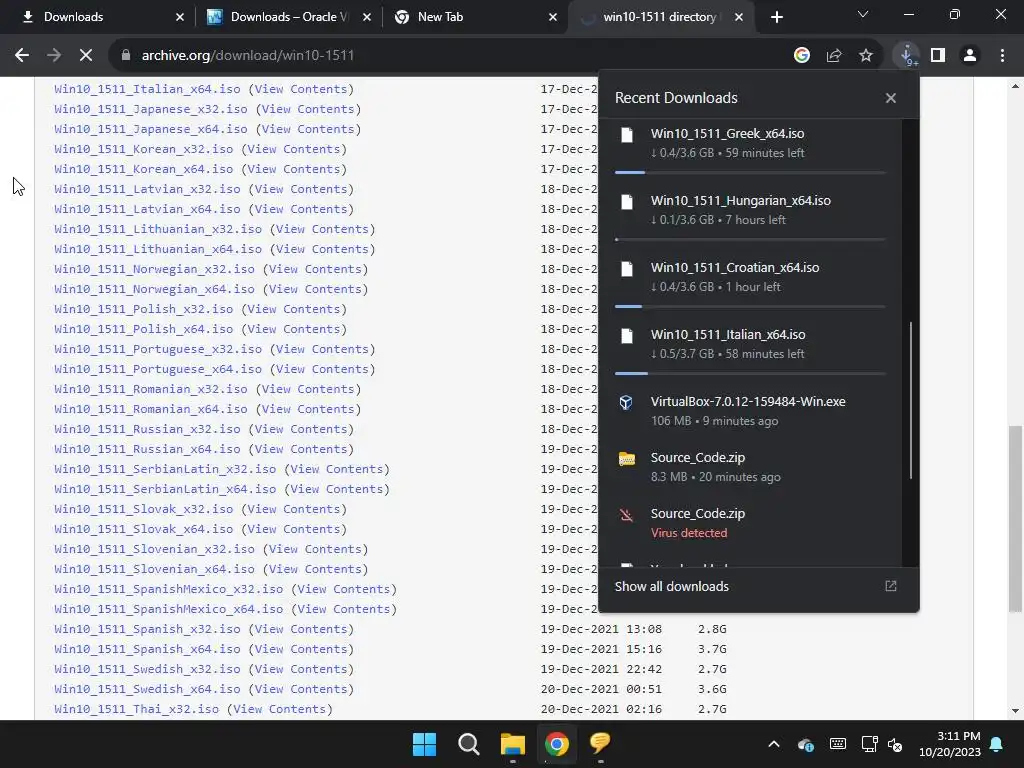The height and width of the screenshot is (768, 1024).
Task: Click the VirtualBox installer icon in downloads
Action: [x=626, y=402]
